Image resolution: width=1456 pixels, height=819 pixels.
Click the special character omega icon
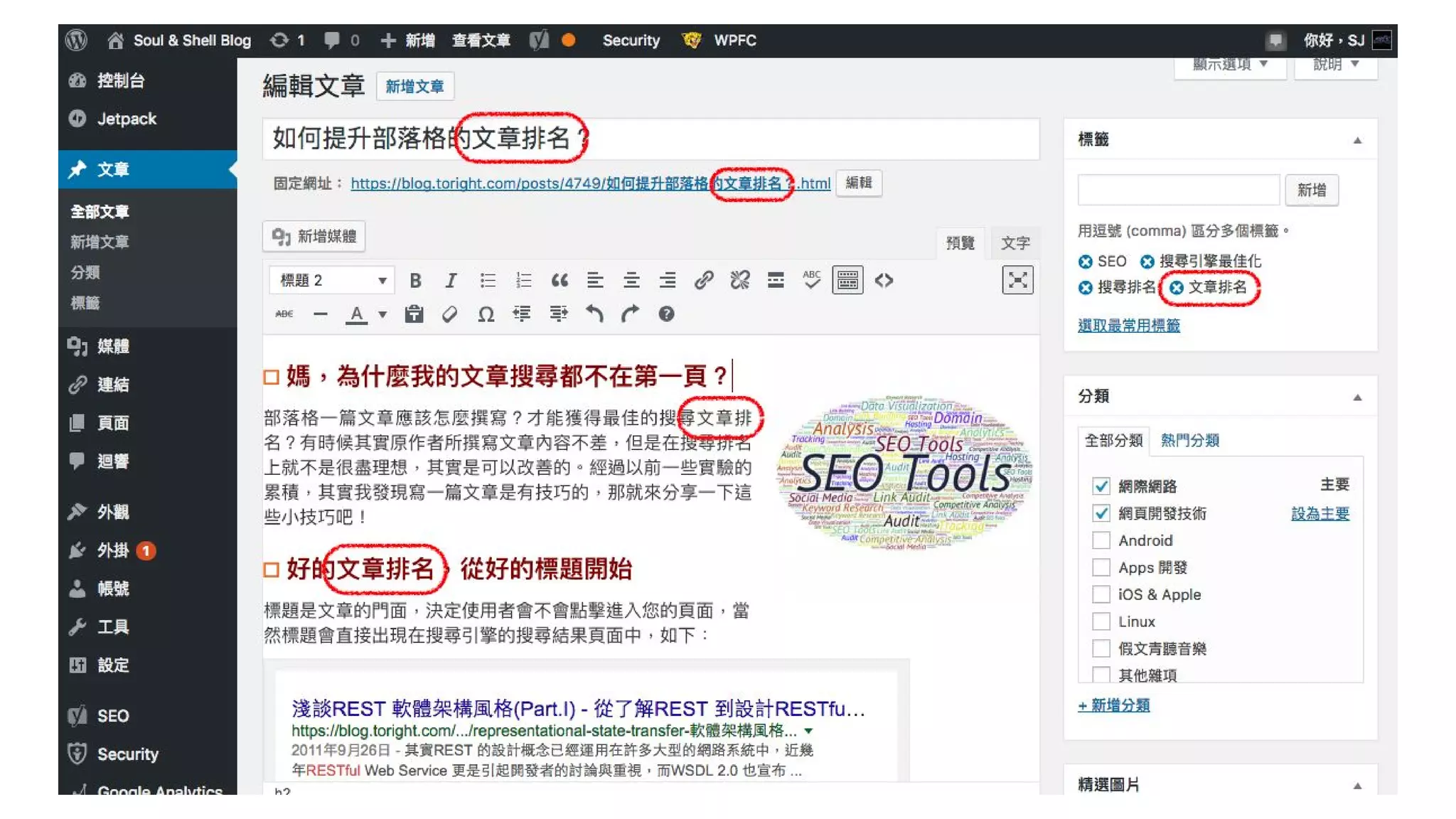[486, 314]
